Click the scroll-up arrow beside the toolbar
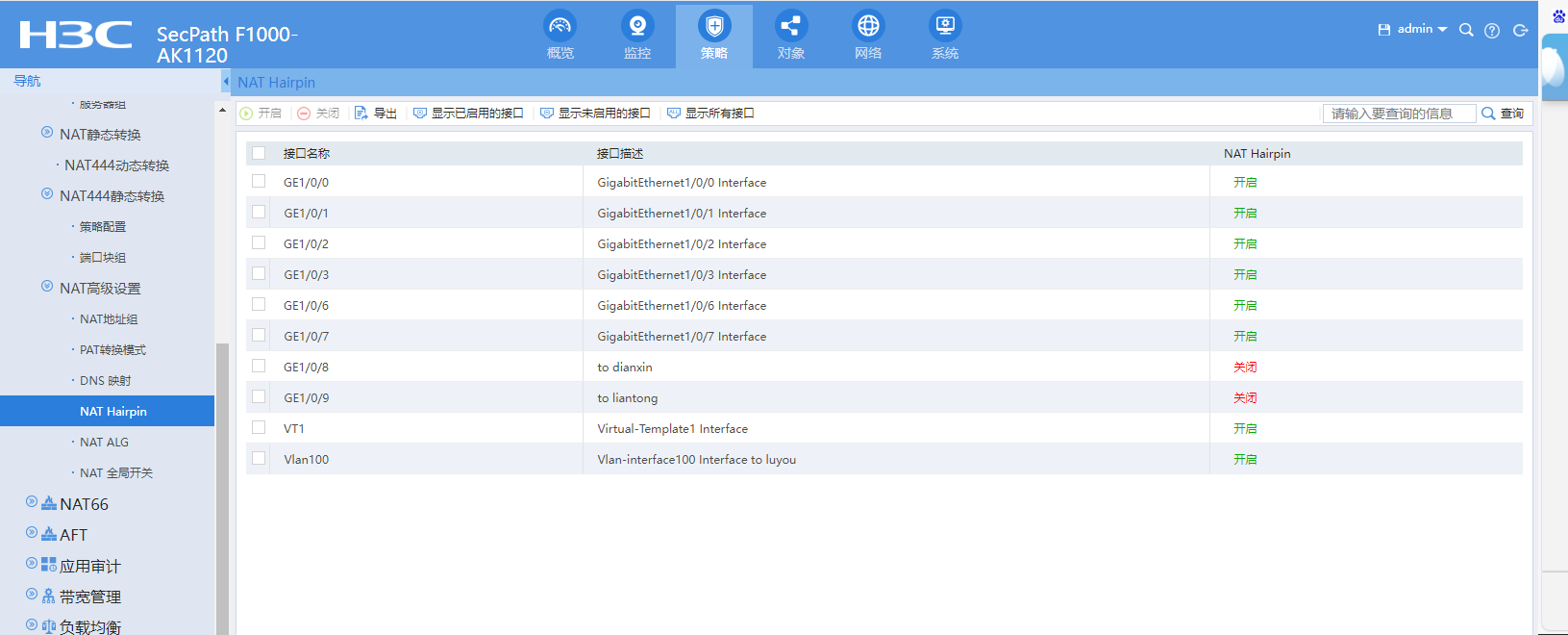The height and width of the screenshot is (635, 1568). pos(223,111)
